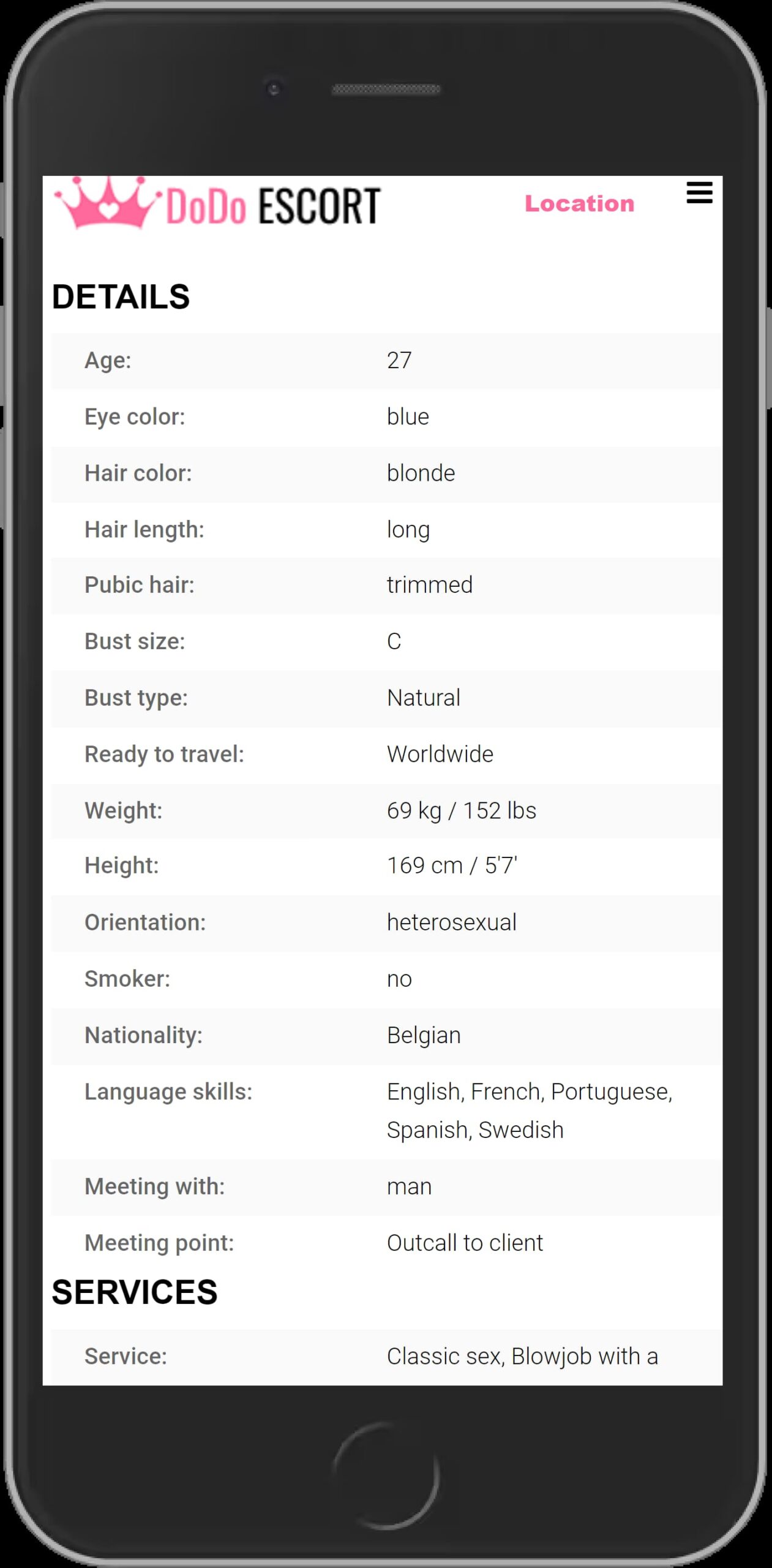The image size is (772, 1568).
Task: Open the Location link in header
Action: (x=579, y=203)
